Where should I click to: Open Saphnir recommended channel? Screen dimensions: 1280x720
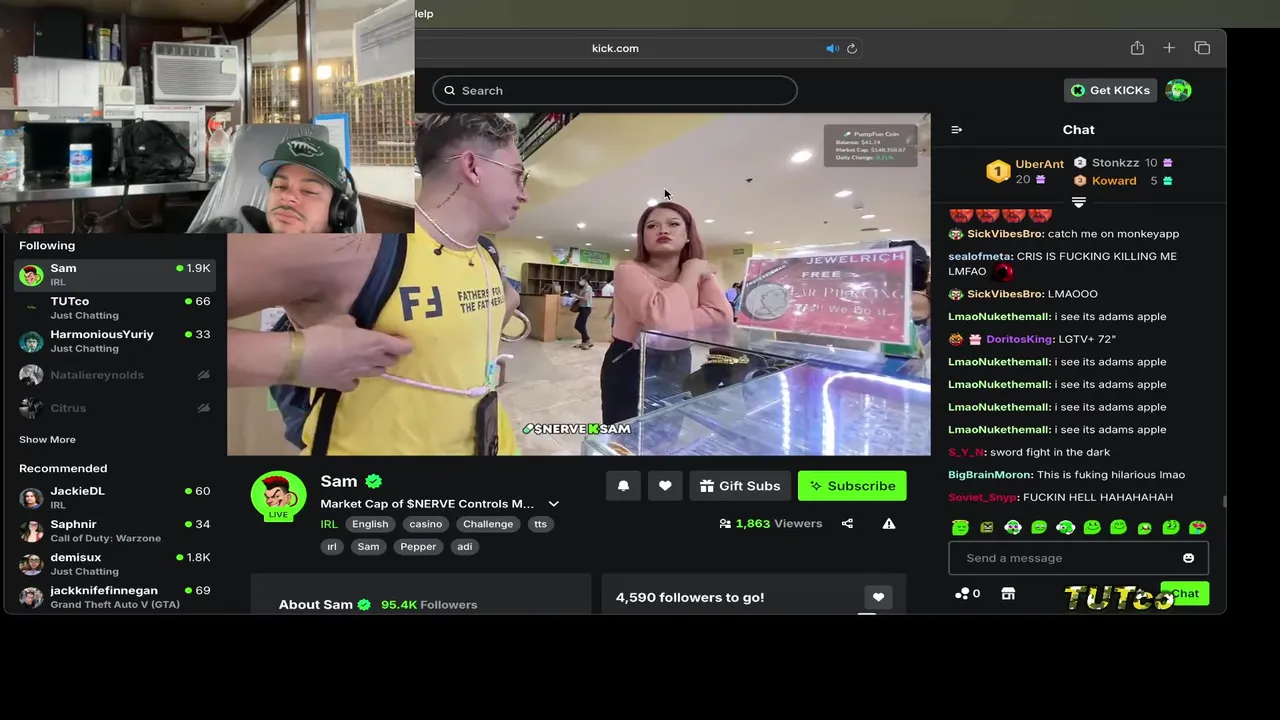pos(115,530)
